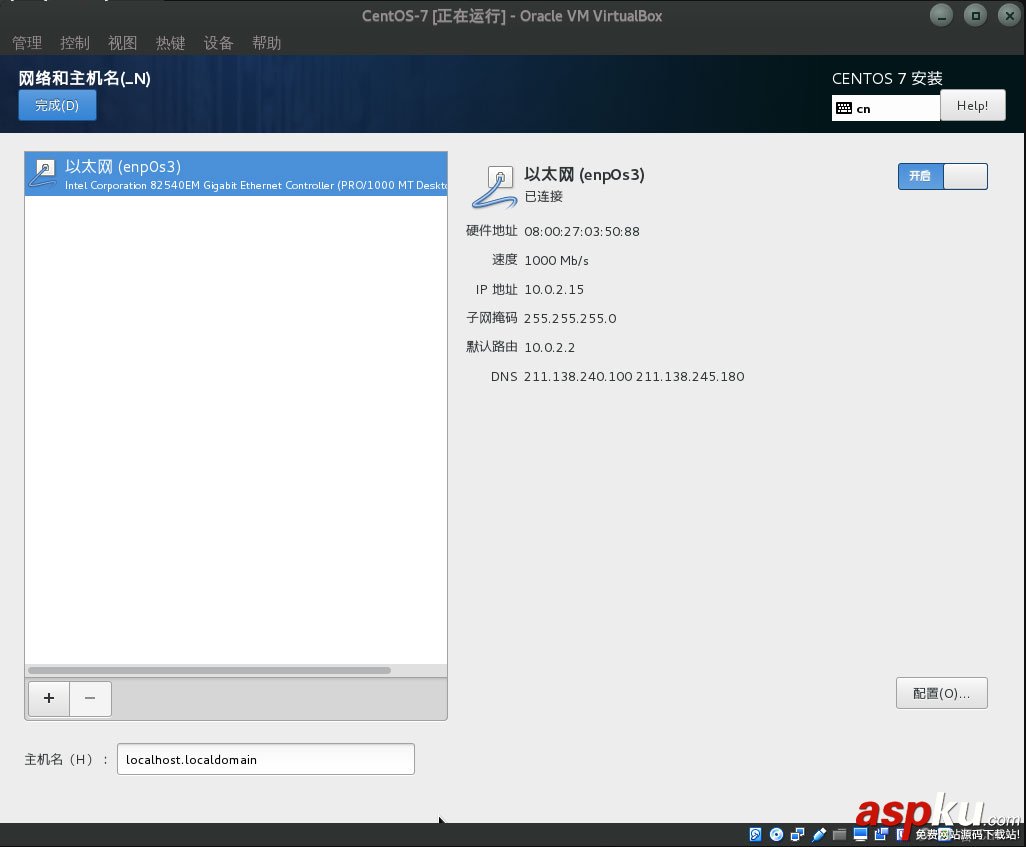
Task: Open network settings via 配置(O) button
Action: pos(941,693)
